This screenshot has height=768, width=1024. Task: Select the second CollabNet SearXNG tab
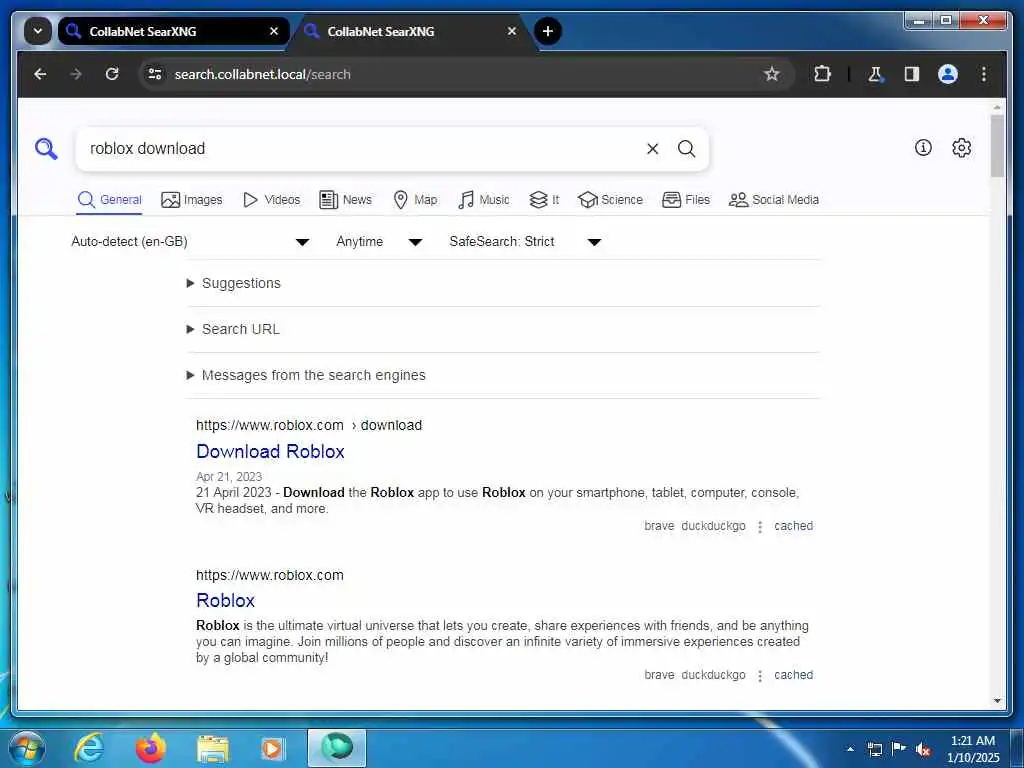pyautogui.click(x=411, y=31)
